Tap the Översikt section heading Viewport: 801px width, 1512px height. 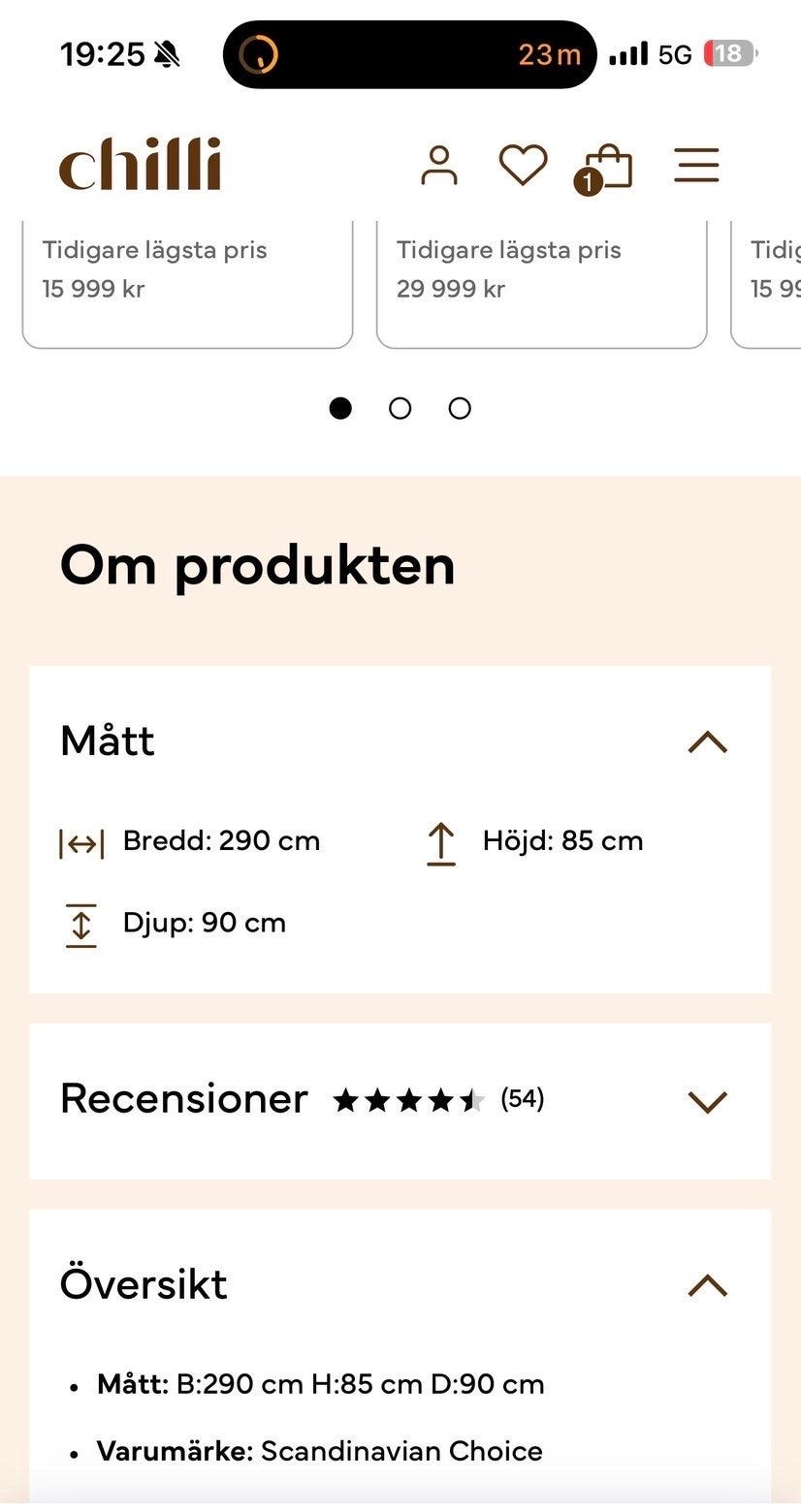coord(144,1284)
